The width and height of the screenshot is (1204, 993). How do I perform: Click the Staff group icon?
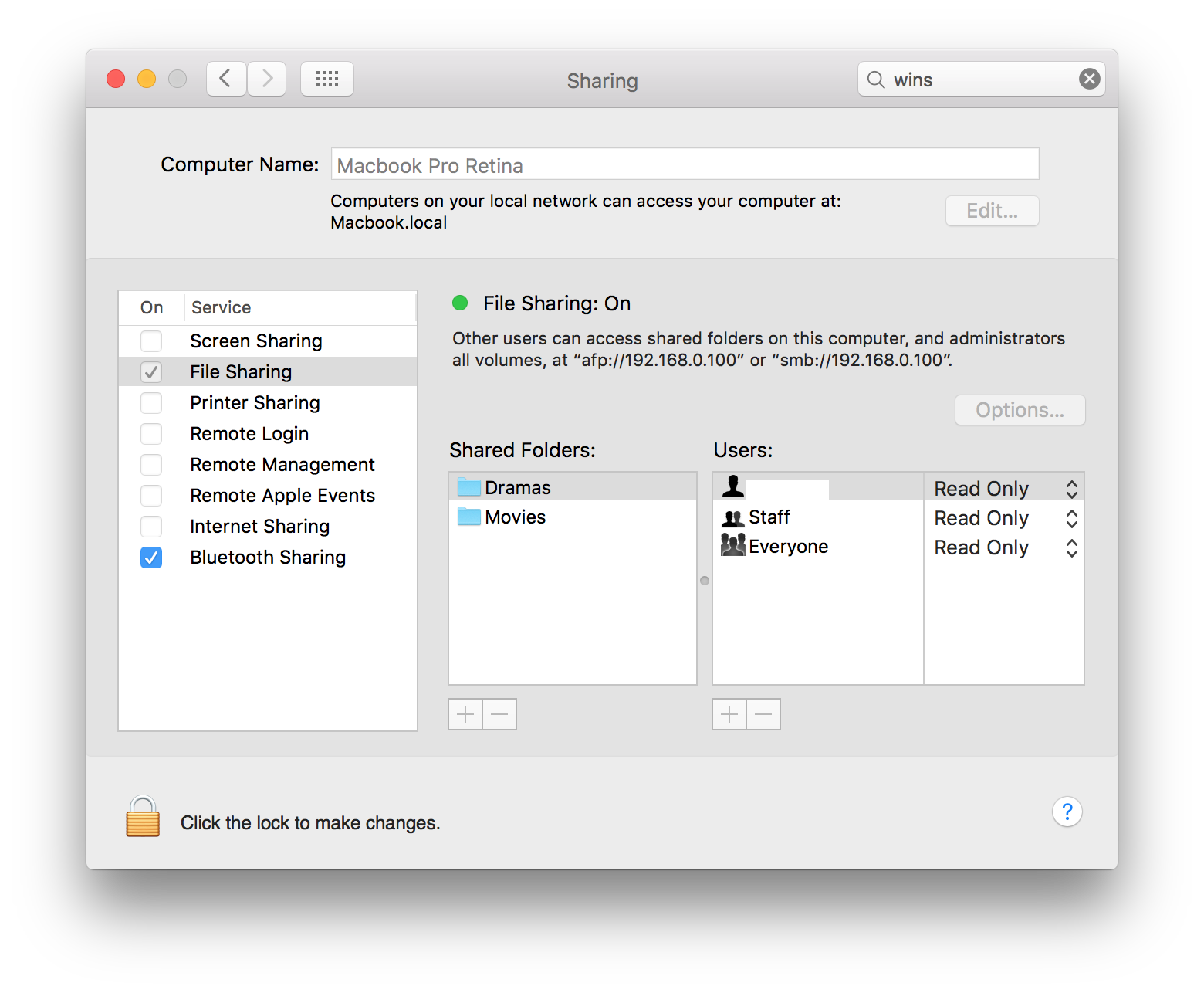pos(733,517)
